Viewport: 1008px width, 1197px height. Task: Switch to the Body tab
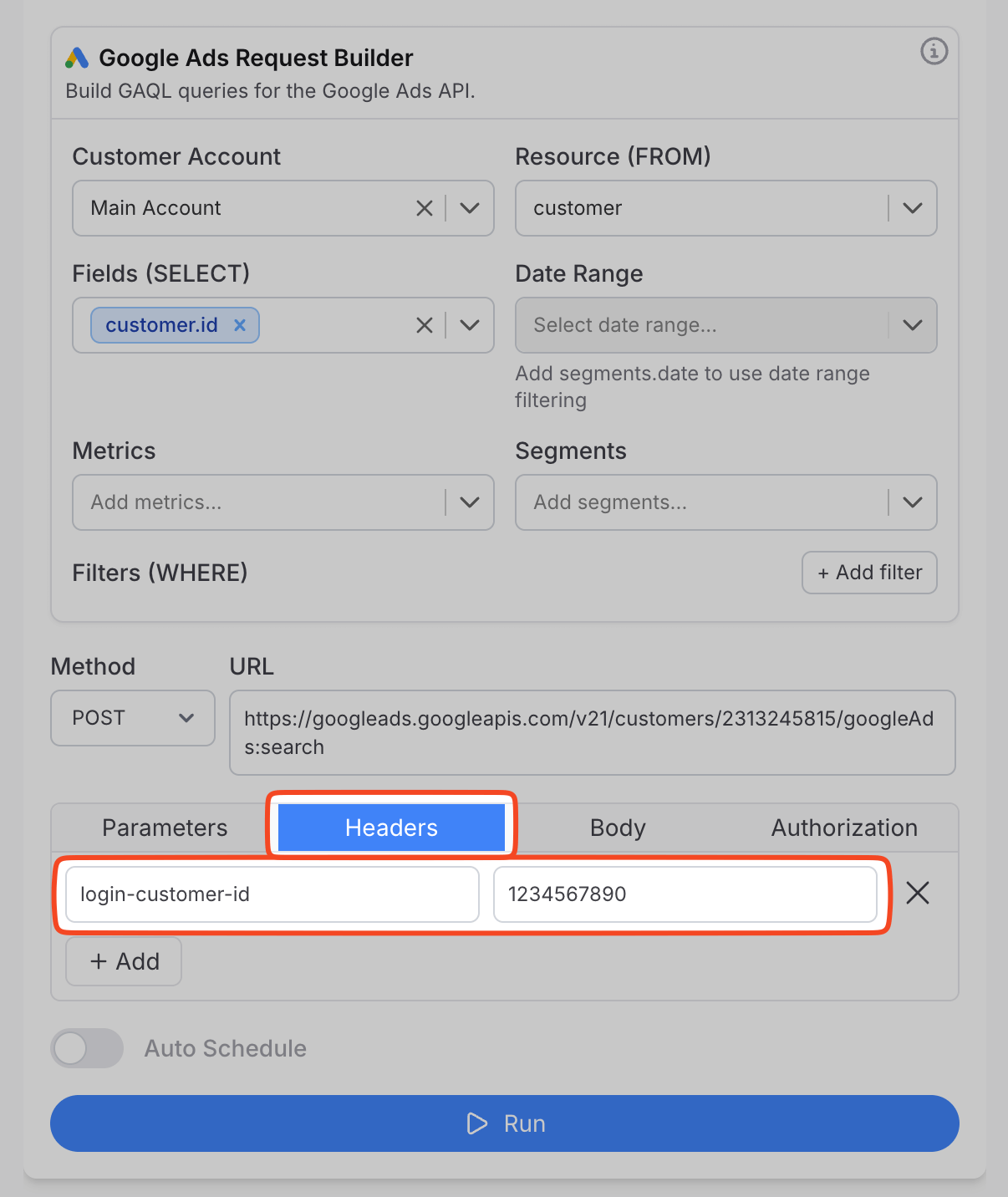[x=617, y=828]
